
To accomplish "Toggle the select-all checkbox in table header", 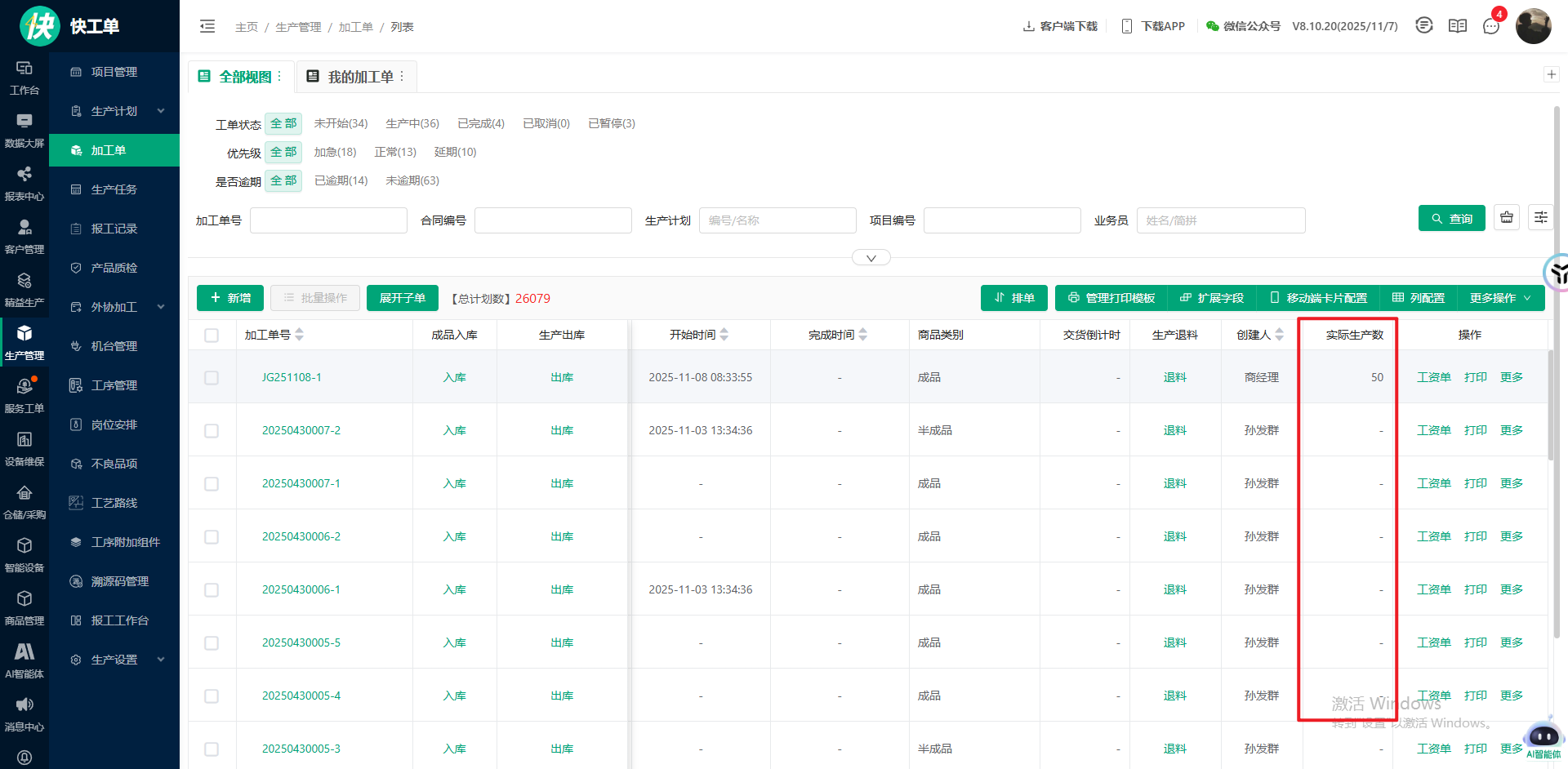I will pos(212,336).
